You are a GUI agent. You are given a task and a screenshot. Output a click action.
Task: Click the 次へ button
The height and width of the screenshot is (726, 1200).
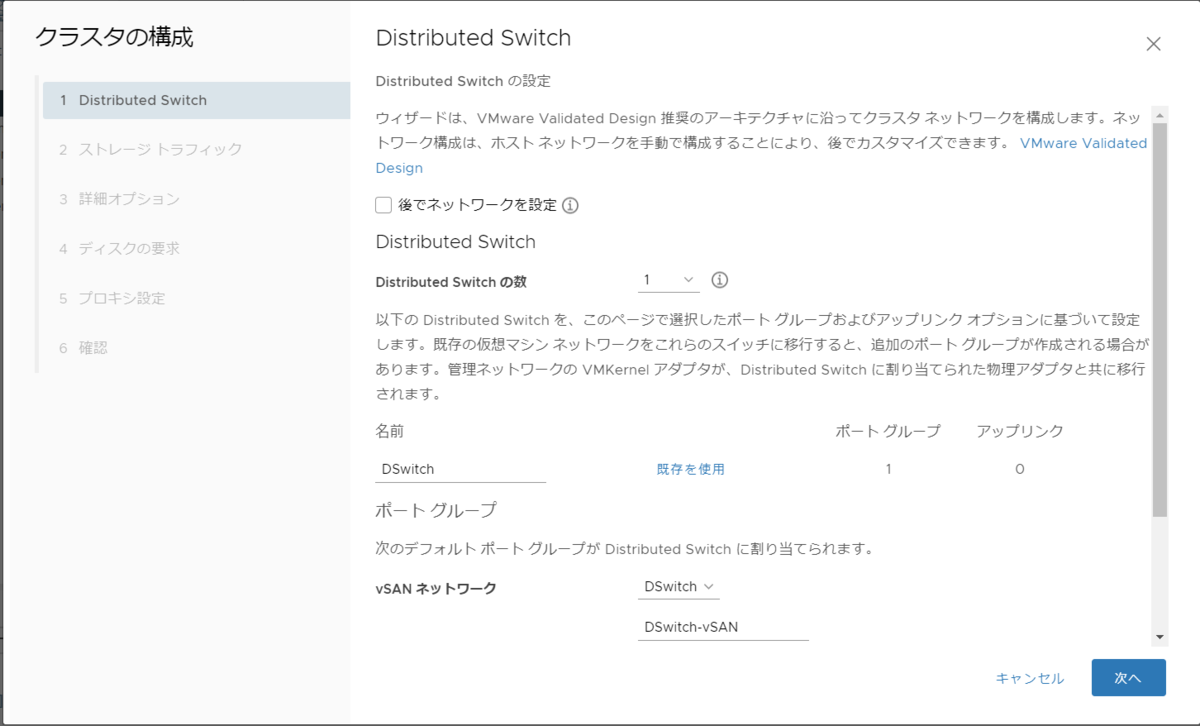(x=1128, y=678)
